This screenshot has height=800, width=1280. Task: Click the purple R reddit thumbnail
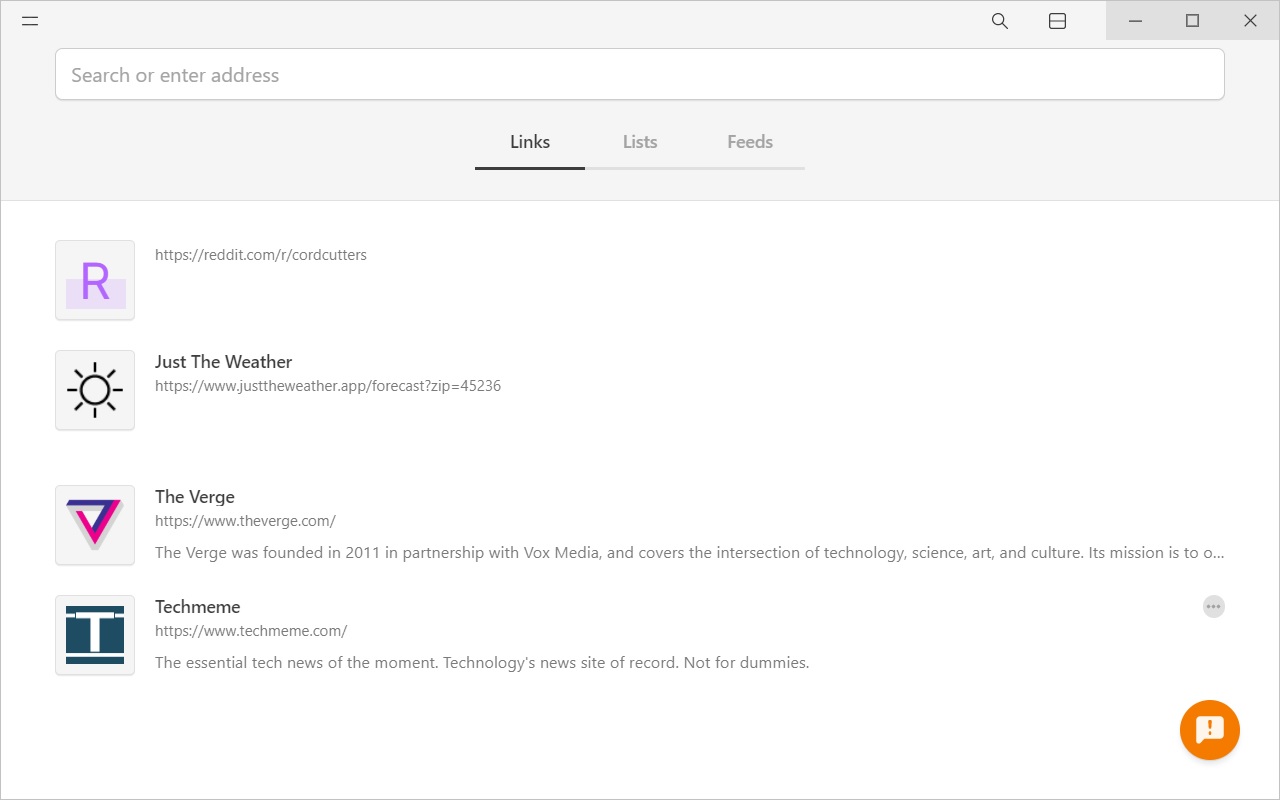[95, 280]
